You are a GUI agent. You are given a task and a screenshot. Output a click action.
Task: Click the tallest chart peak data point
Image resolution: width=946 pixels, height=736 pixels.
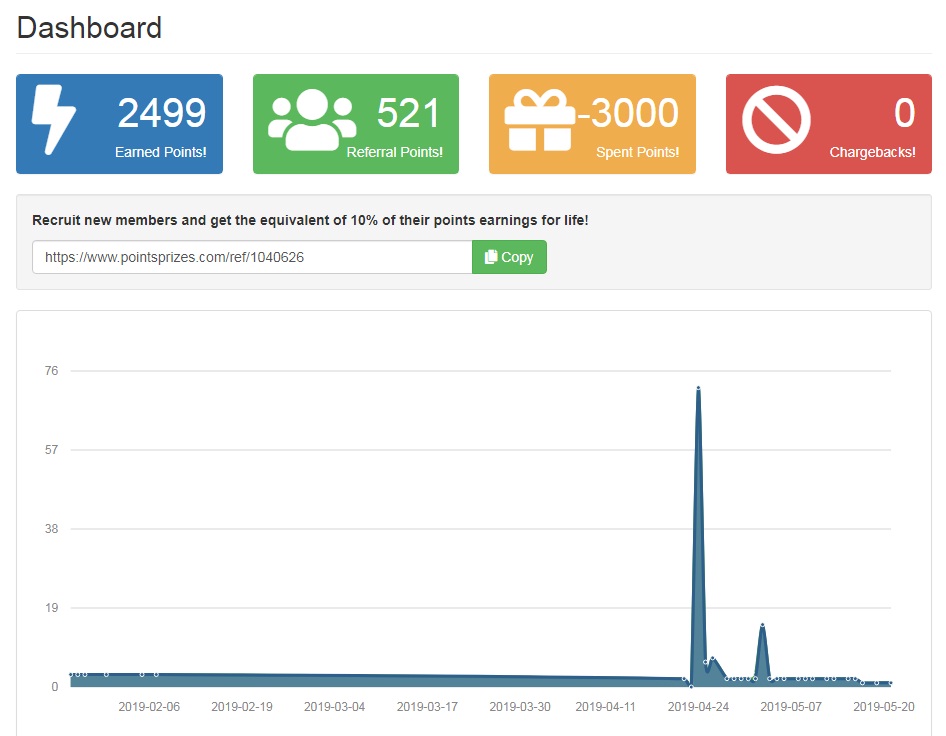(x=698, y=388)
